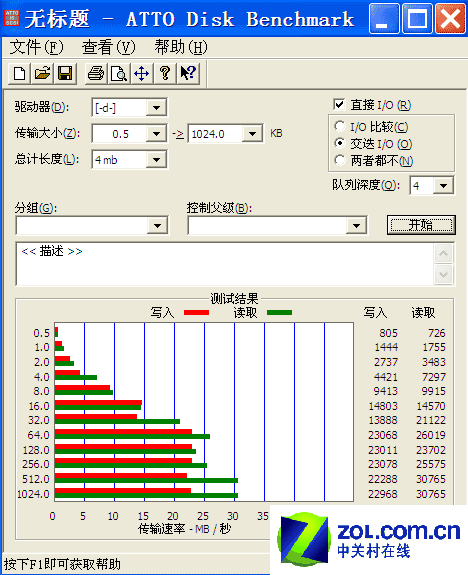
Task: Click the read value 30765 in 512.0 row
Action: (431, 479)
